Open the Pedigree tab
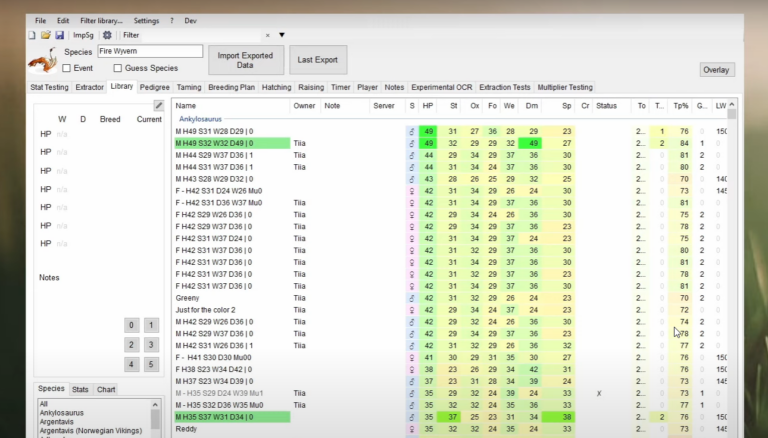 tap(154, 87)
